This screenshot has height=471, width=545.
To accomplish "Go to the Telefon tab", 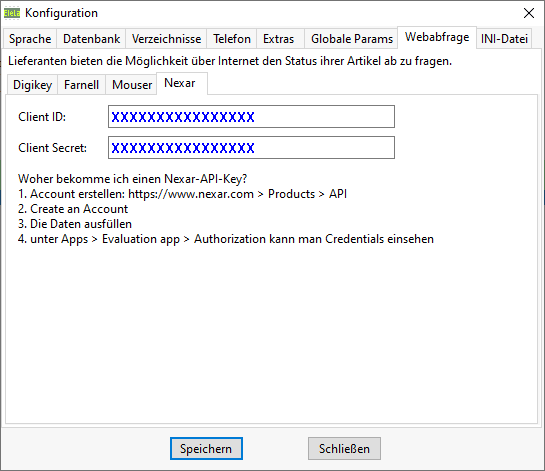I will tap(231, 39).
